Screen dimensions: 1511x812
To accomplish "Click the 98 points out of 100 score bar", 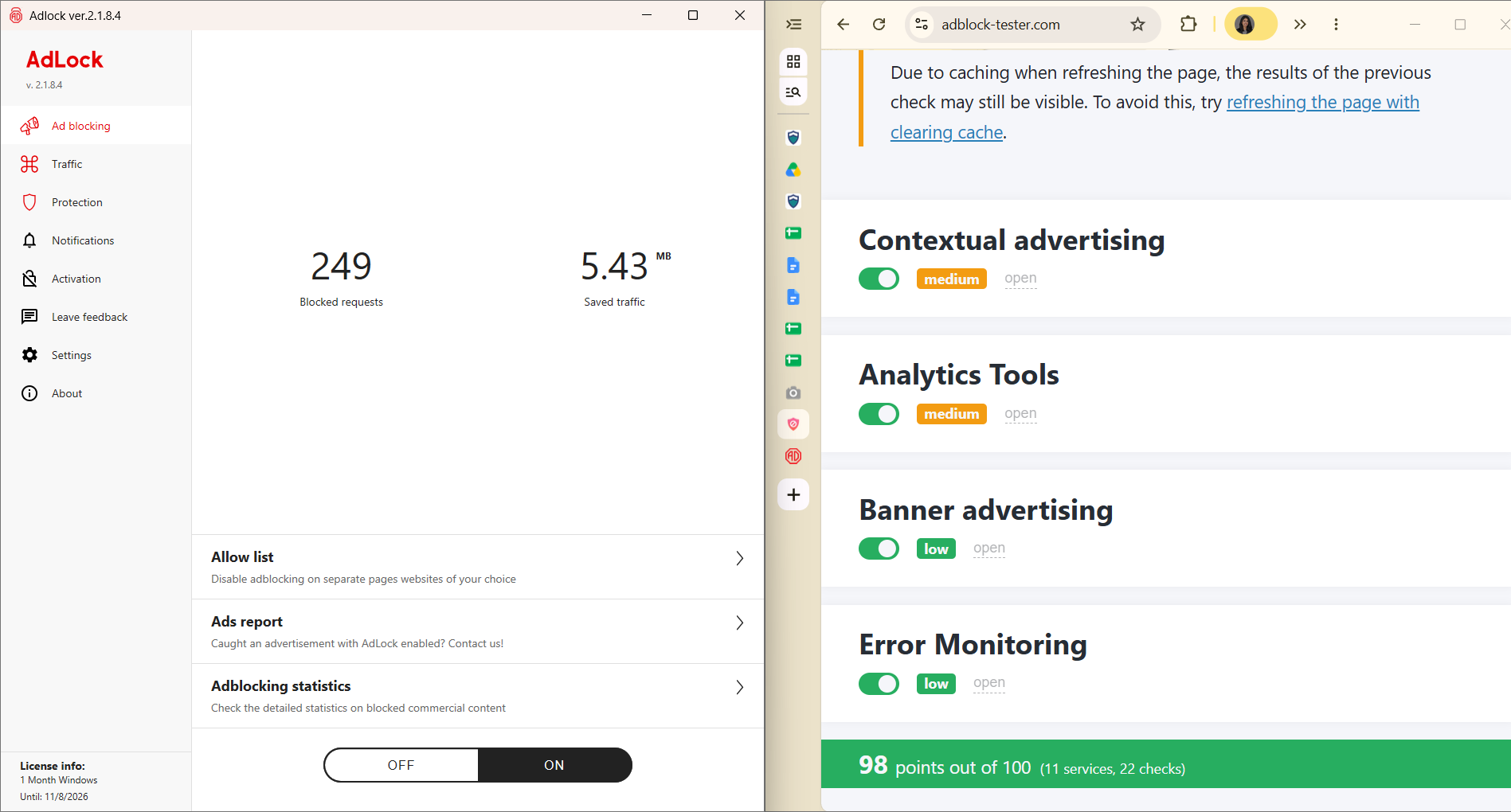I will click(1166, 765).
